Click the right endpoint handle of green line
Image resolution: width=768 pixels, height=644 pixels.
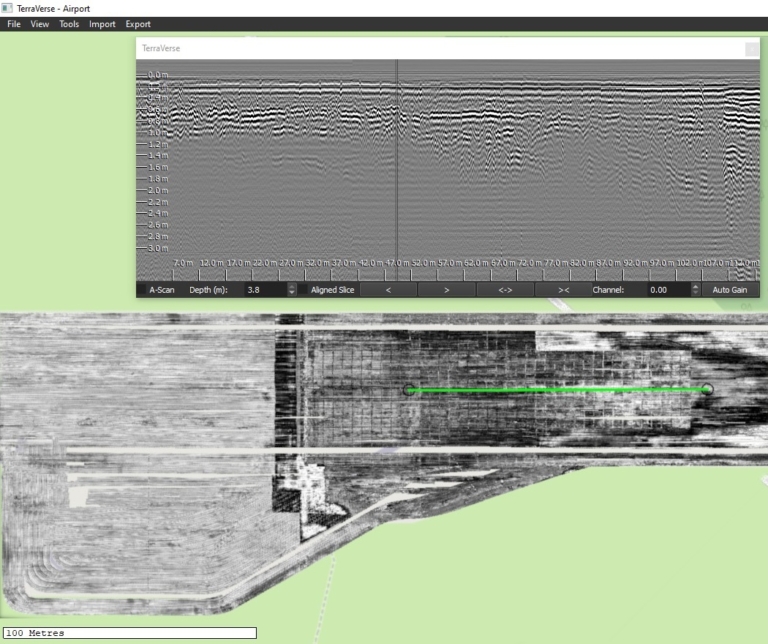coord(707,389)
